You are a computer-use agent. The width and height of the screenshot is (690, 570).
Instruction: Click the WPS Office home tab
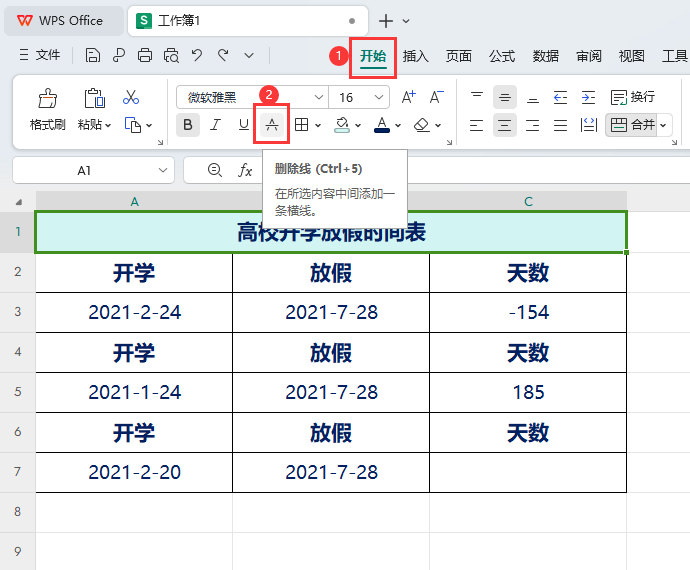[63, 21]
